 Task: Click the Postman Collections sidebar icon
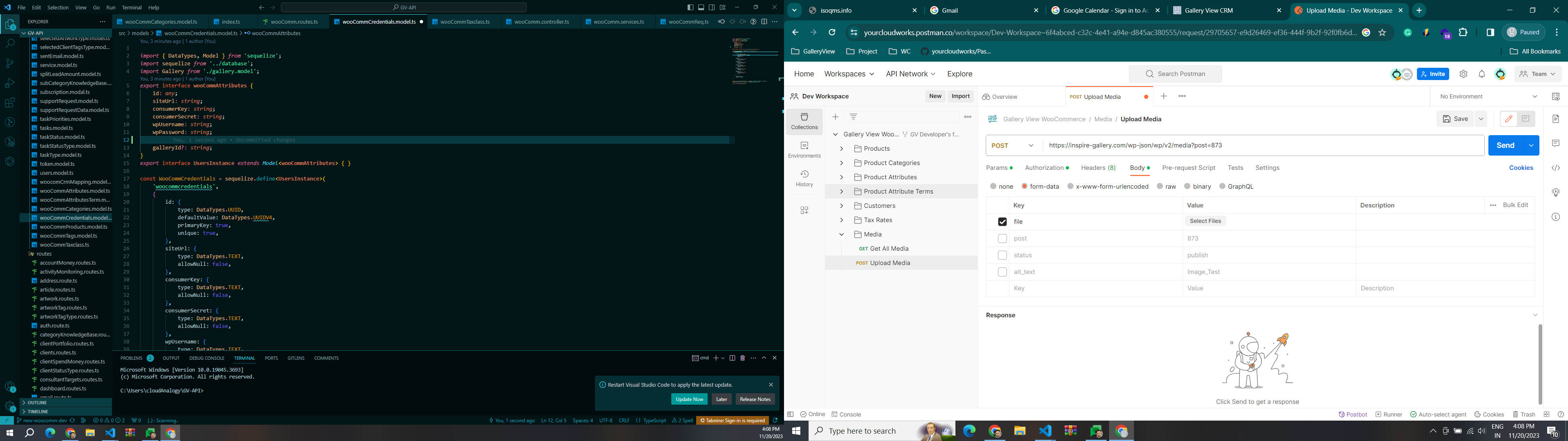[x=804, y=121]
